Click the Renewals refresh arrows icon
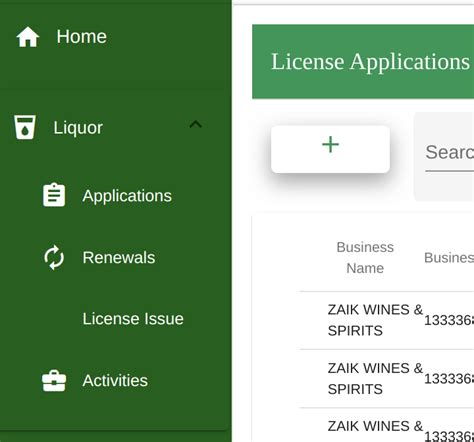Screen dimensions: 474x442 pos(54,257)
